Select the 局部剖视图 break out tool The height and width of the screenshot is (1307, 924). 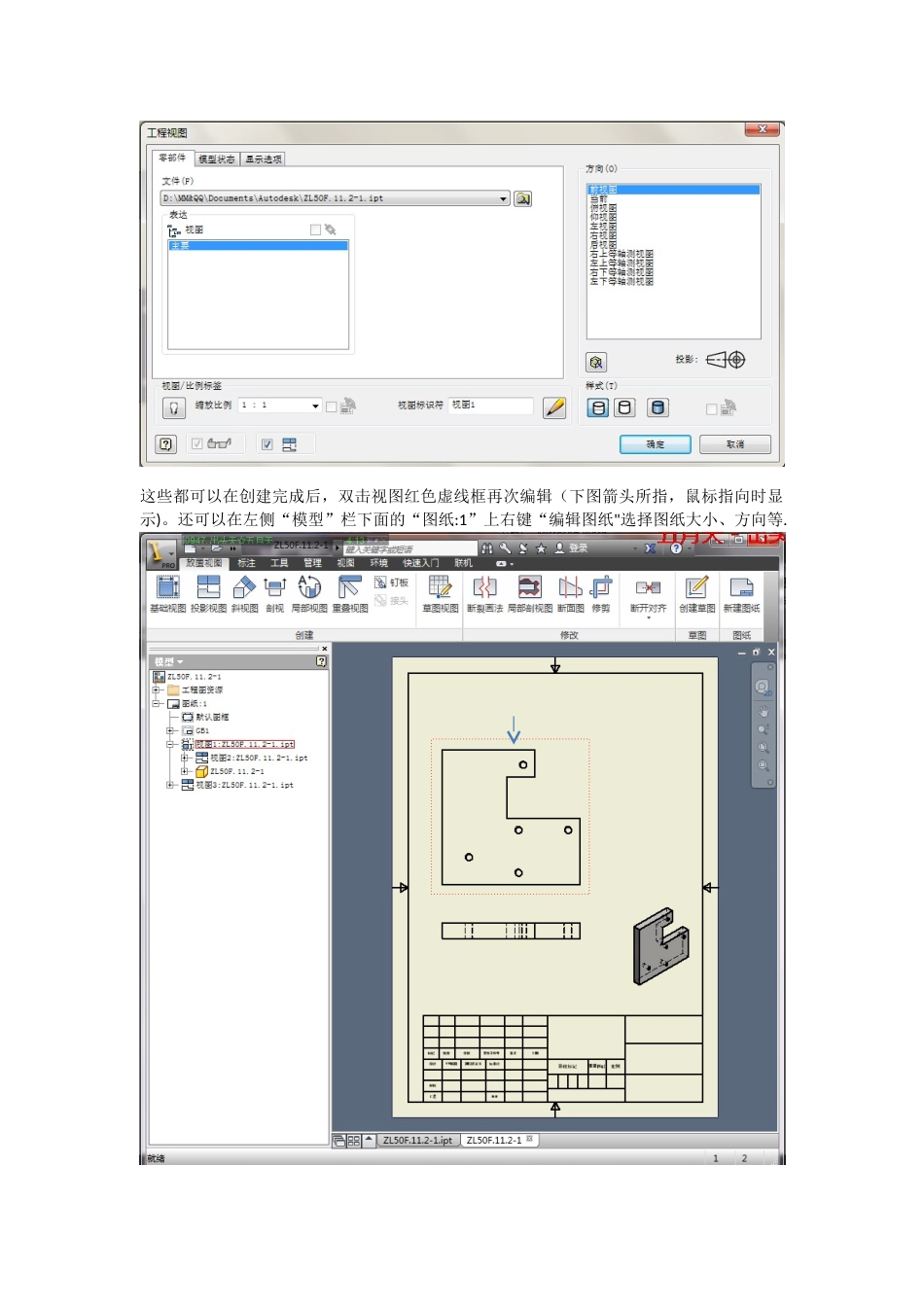[x=530, y=594]
